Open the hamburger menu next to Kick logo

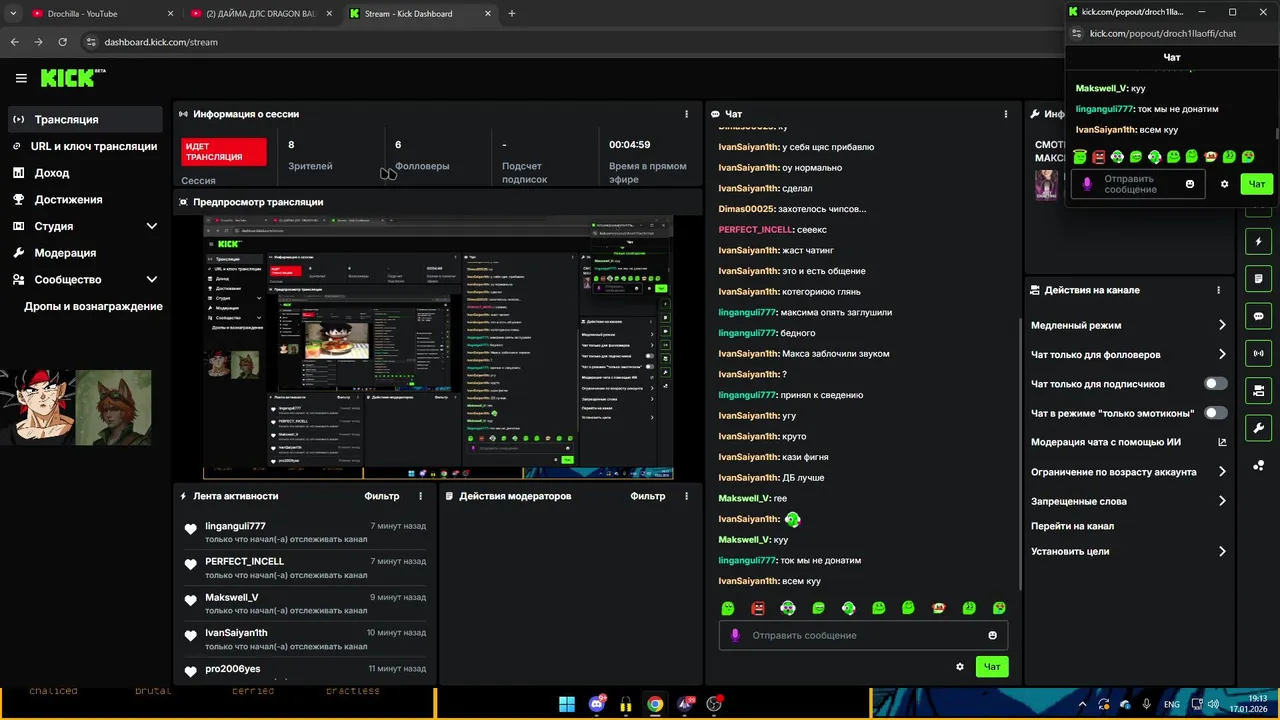tap(21, 78)
